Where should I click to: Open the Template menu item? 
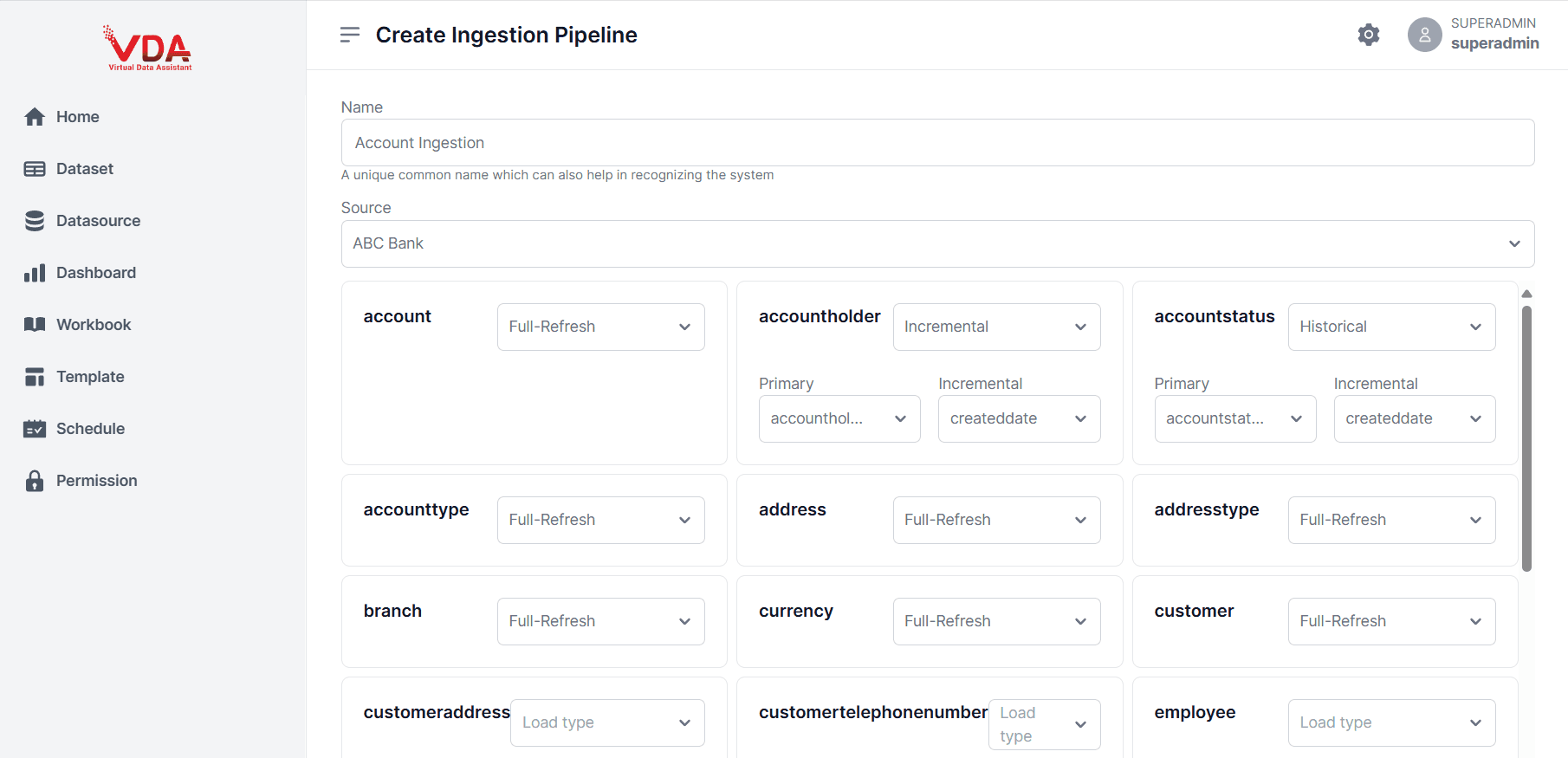click(90, 377)
